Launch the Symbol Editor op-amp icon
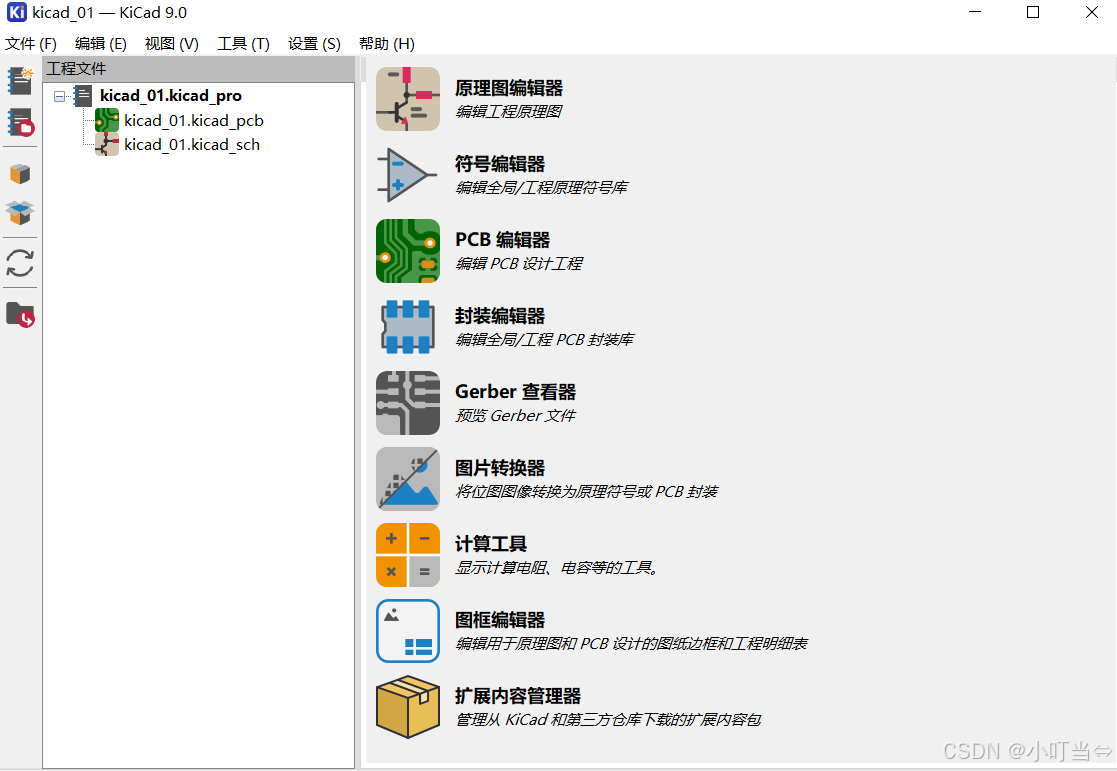1117x771 pixels. [407, 175]
